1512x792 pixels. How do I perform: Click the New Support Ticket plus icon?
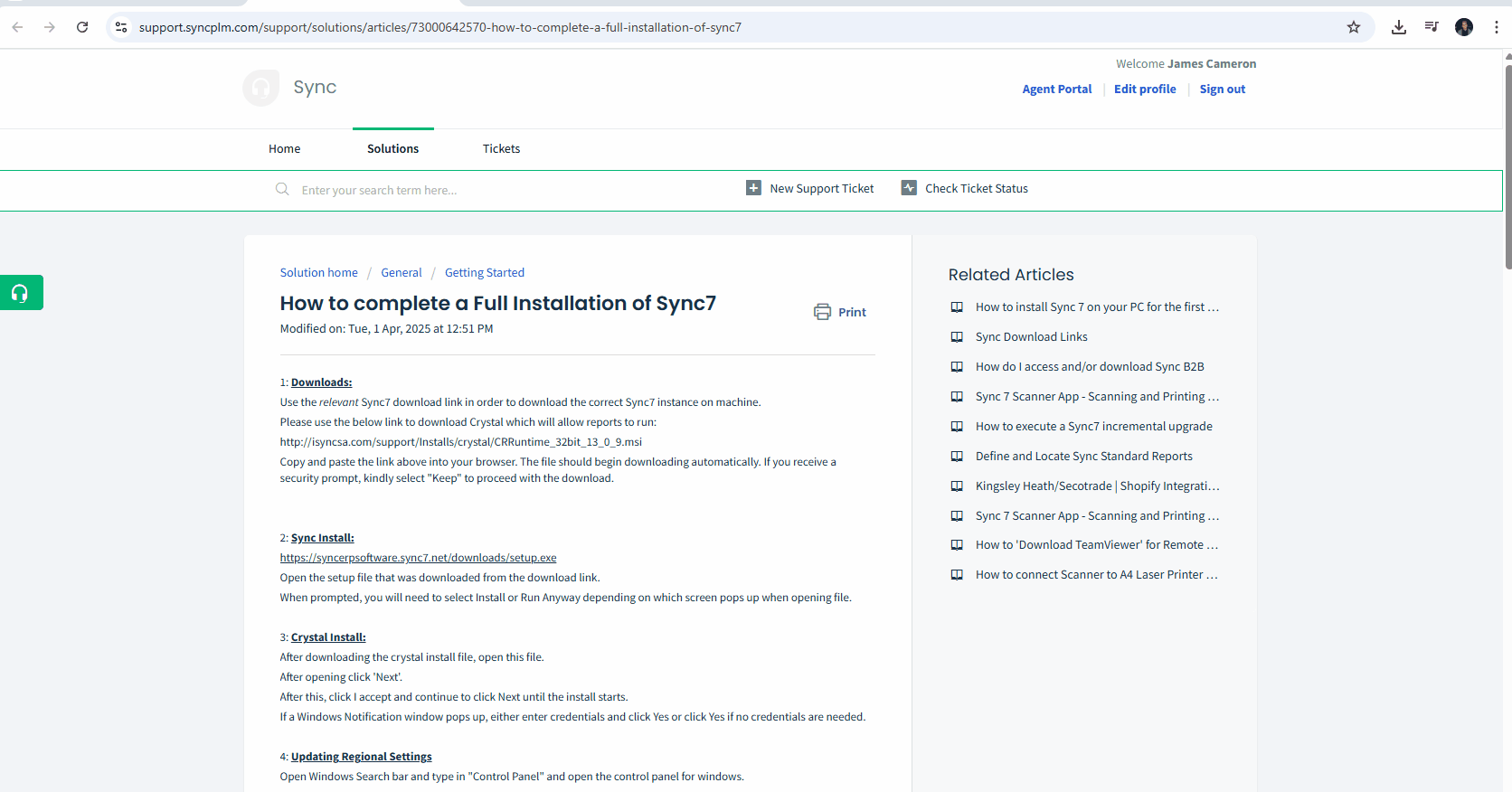(x=753, y=188)
